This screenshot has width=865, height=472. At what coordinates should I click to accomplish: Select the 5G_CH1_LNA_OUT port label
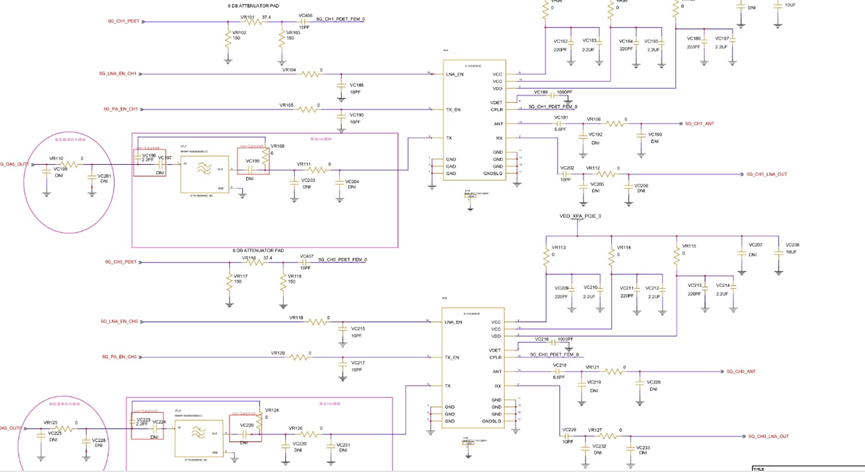(767, 174)
